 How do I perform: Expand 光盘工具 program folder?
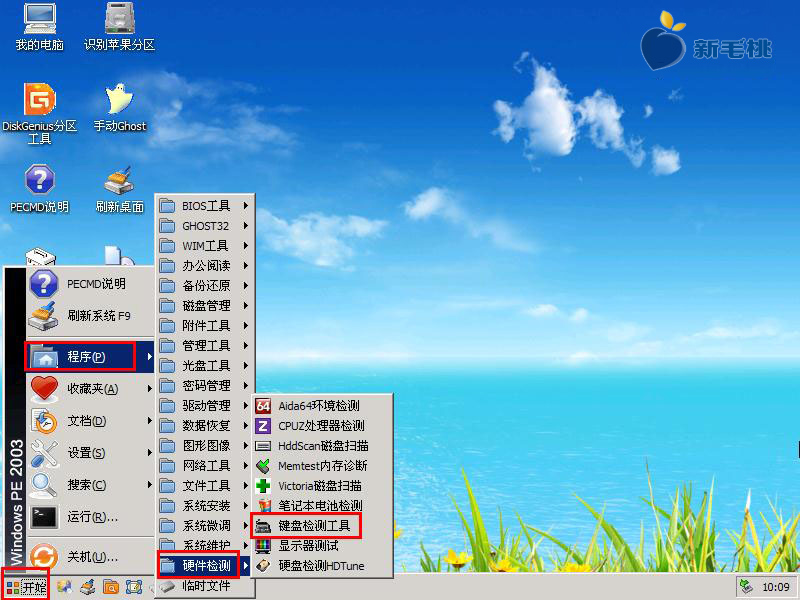point(205,365)
